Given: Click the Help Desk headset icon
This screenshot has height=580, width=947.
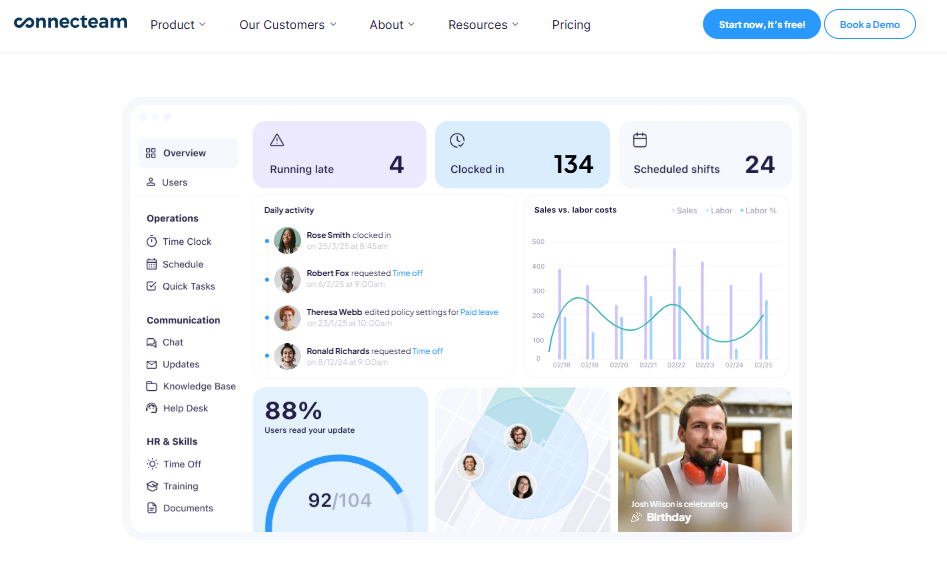Looking at the screenshot, I should coord(152,408).
